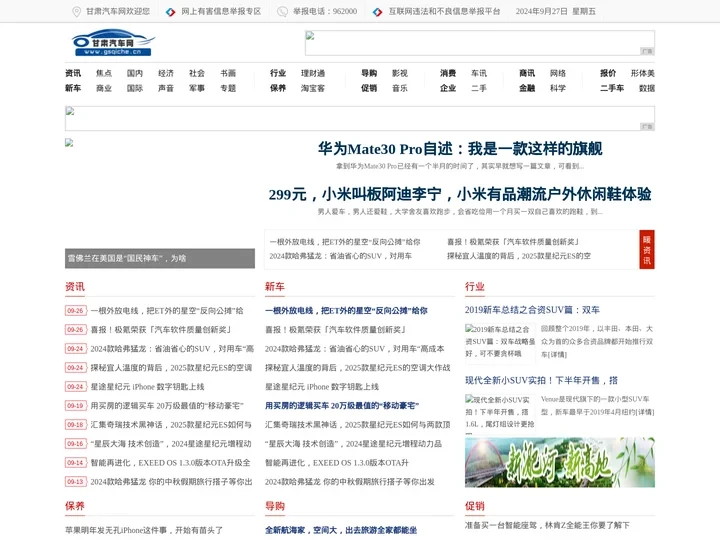This screenshot has width=720, height=540.
Task: Open 网上有害信息举报专区 link
Action: 221,11
